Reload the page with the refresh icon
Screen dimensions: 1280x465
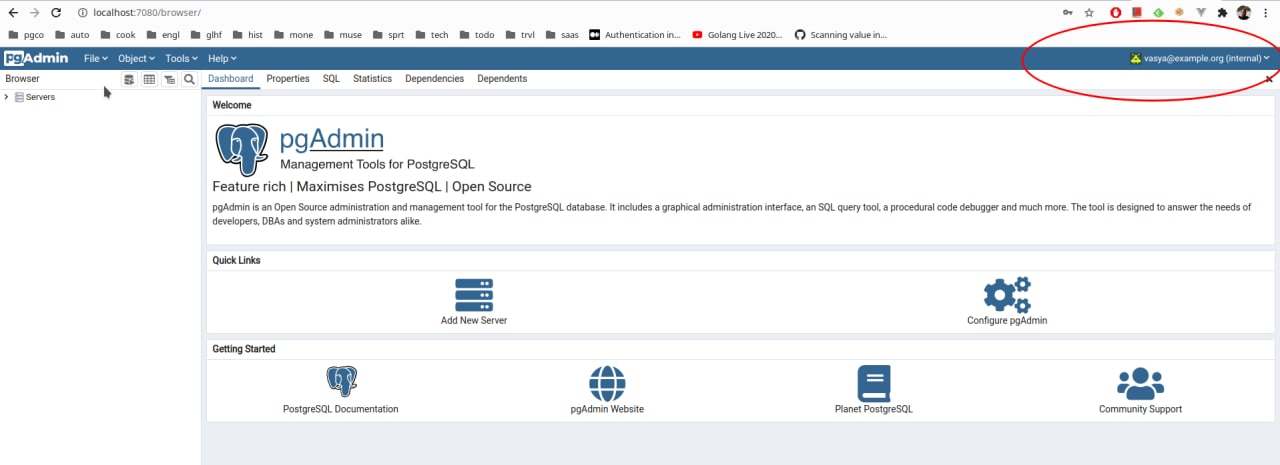[x=56, y=13]
